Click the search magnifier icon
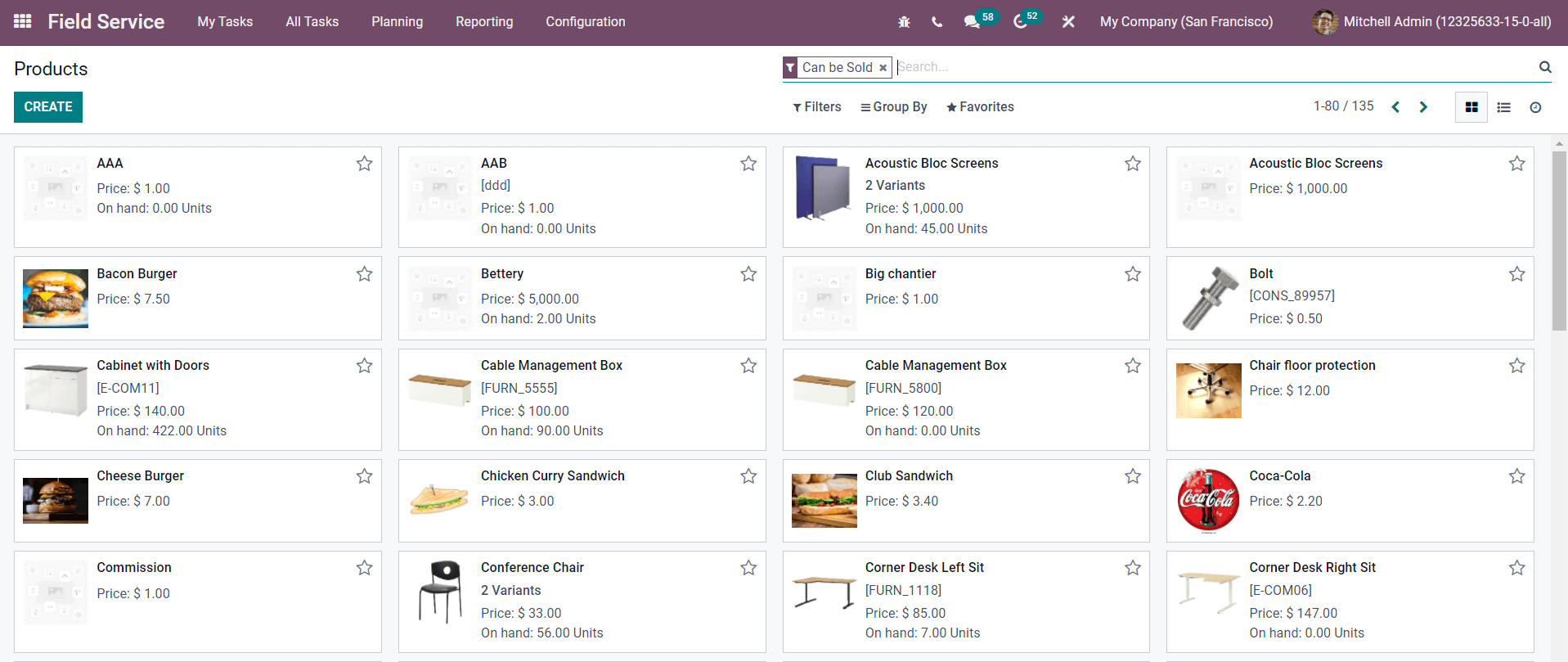The width and height of the screenshot is (1568, 662). 1545,67
